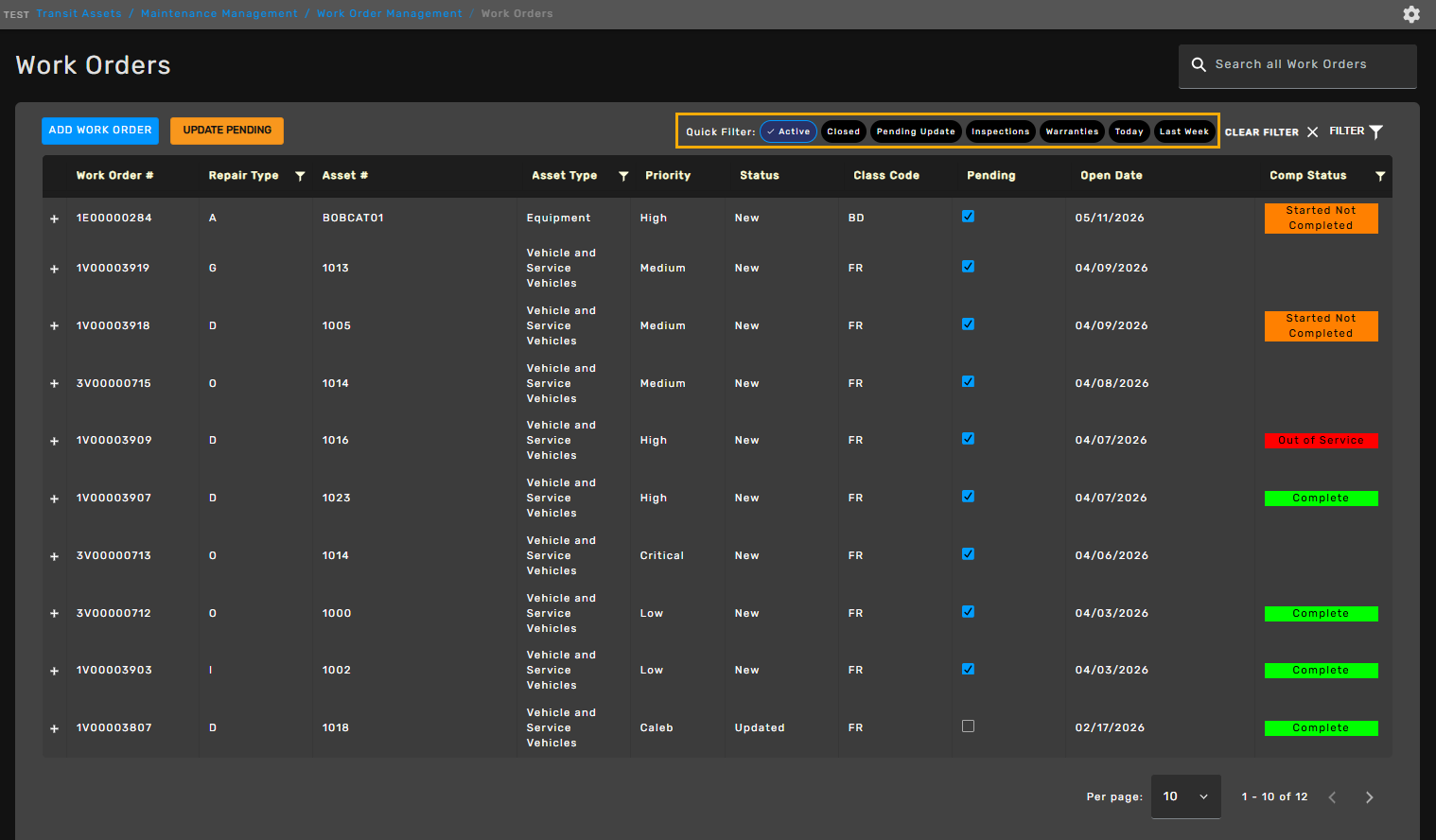Uncheck Pending for work order 3V00000712

[x=968, y=612]
